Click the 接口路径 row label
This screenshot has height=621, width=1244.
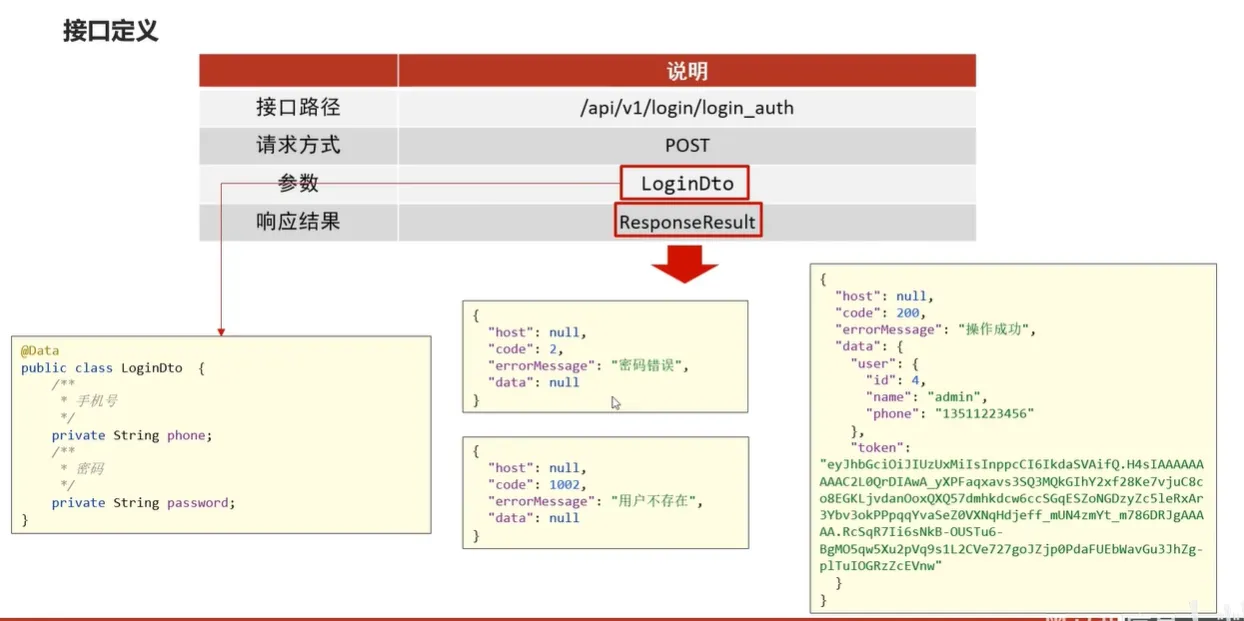(x=298, y=108)
